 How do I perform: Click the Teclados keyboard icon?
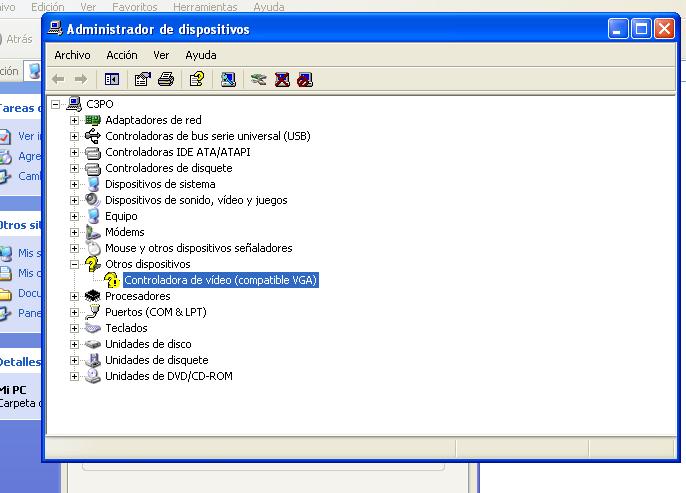(93, 328)
